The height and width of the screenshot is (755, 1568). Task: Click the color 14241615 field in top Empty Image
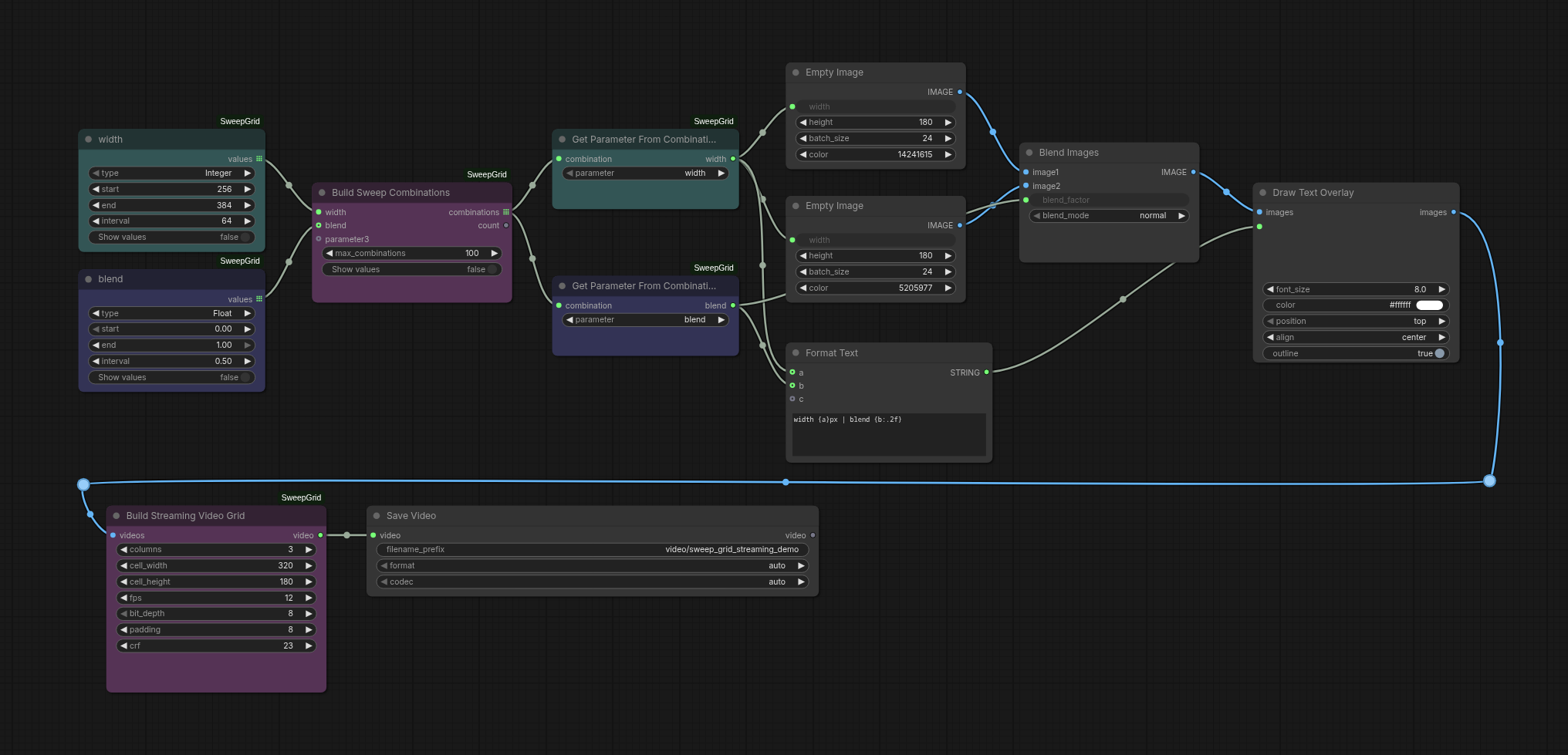coord(875,155)
